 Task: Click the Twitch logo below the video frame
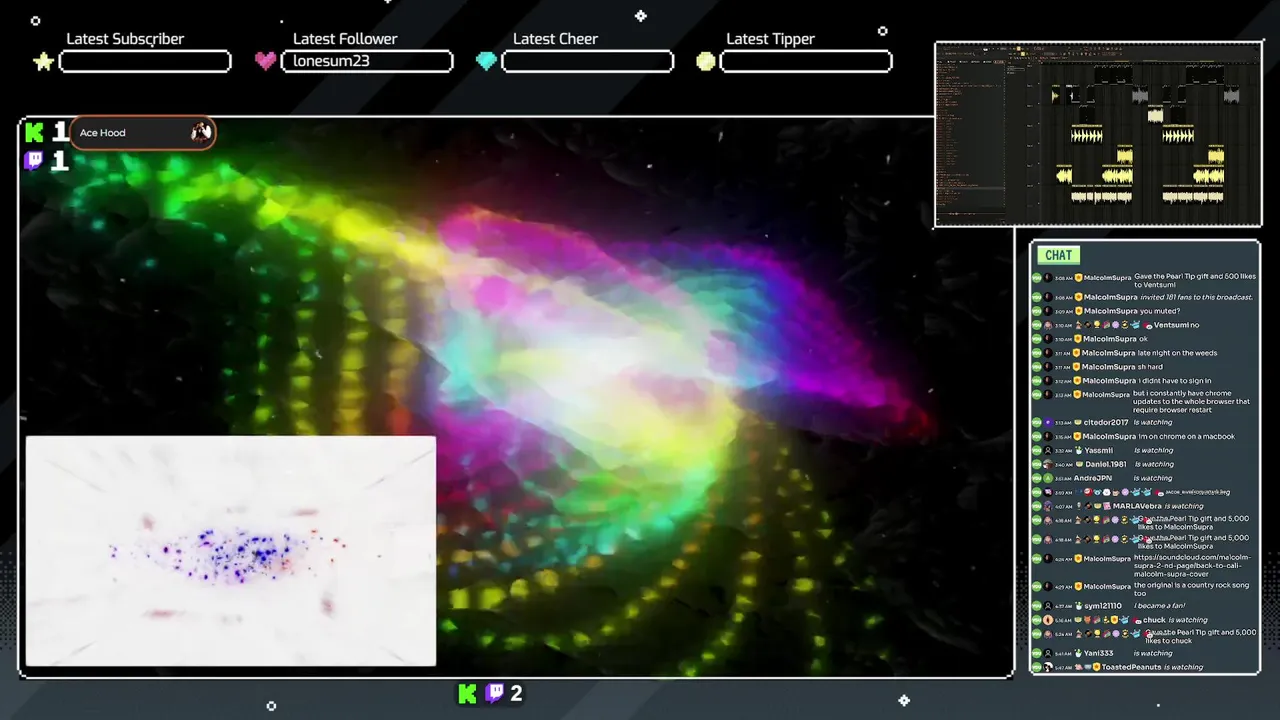tap(494, 693)
